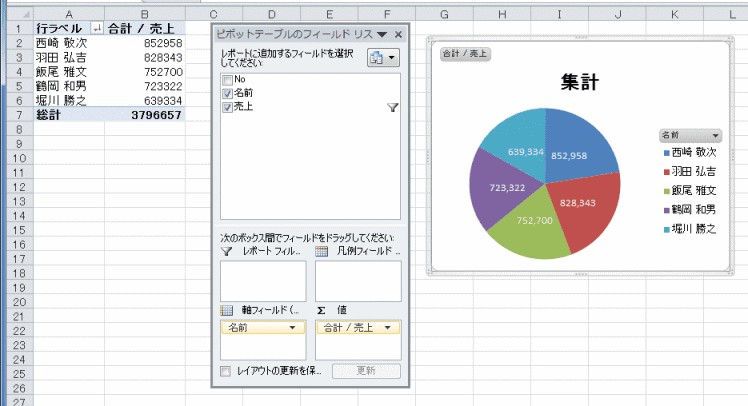Select column B header
Viewport: 748px width, 406px height.
[x=145, y=14]
